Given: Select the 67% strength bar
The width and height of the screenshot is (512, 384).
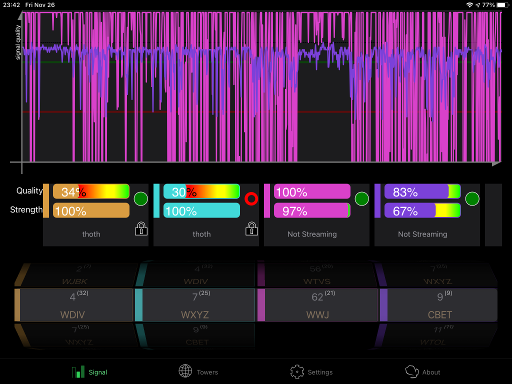Looking at the screenshot, I should (423, 211).
